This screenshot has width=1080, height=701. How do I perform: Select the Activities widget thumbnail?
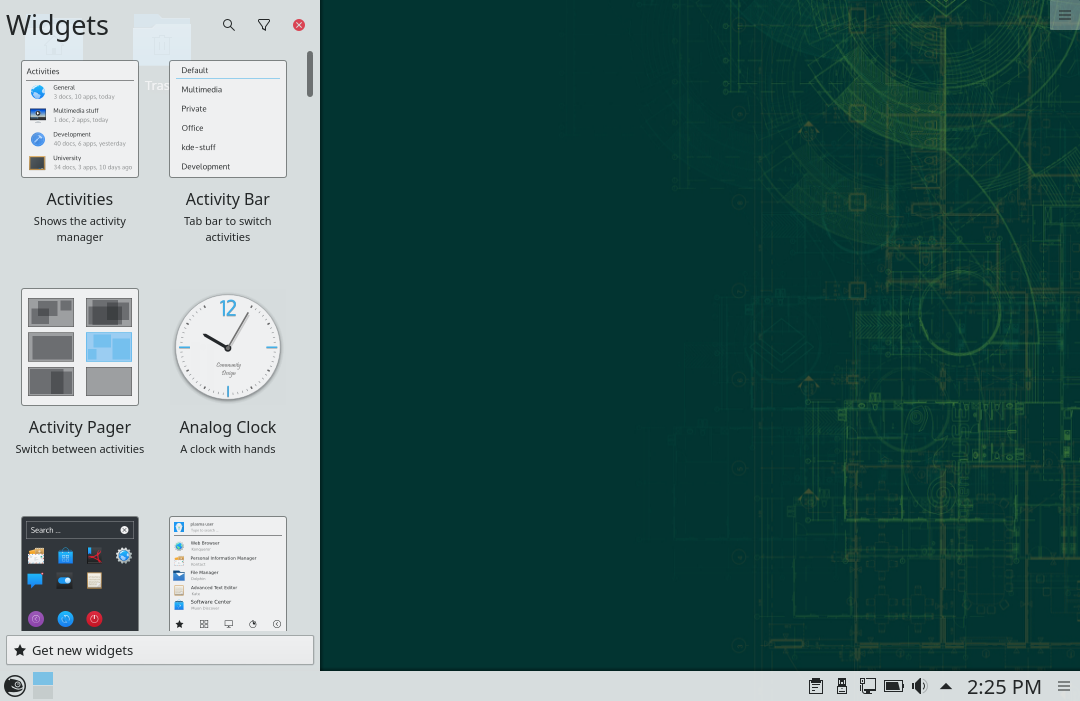pyautogui.click(x=80, y=119)
